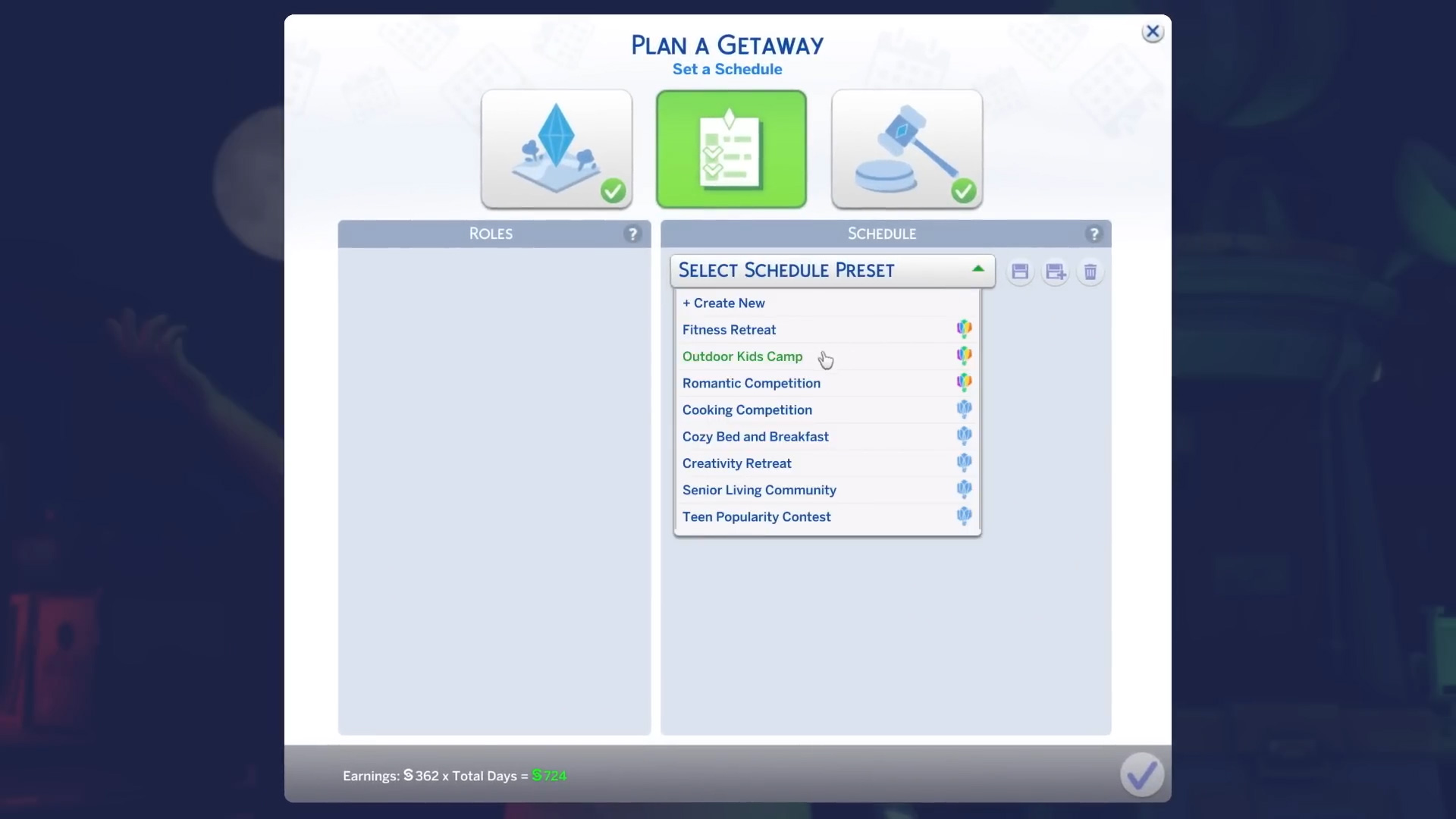Screen dimensions: 1456x819
Task: Go to the venue location step tile
Action: tap(556, 149)
